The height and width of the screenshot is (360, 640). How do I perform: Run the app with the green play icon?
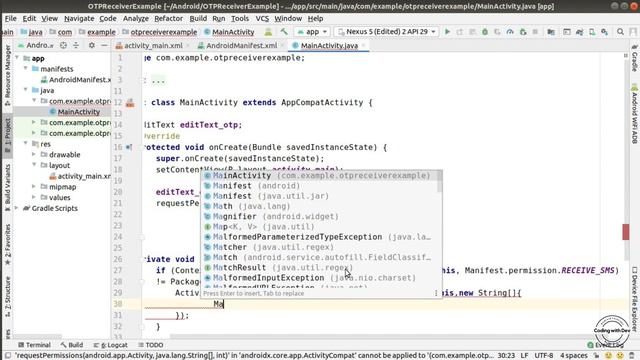pyautogui.click(x=447, y=31)
